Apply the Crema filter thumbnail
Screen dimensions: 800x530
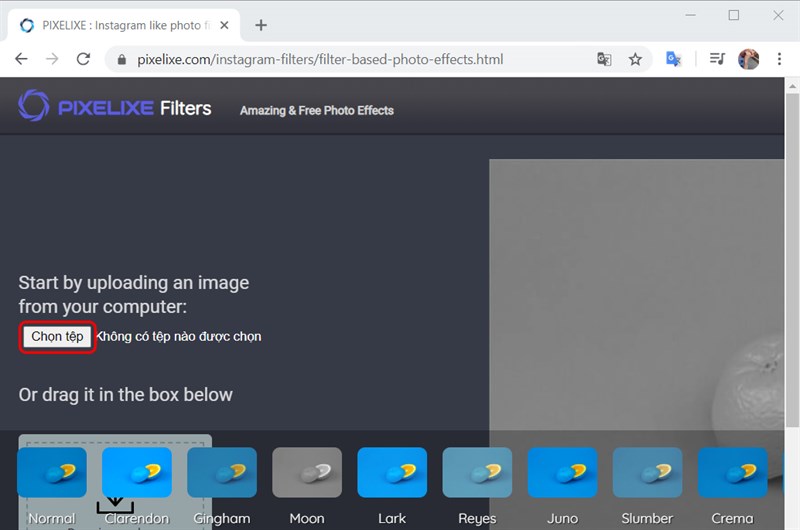[x=733, y=472]
